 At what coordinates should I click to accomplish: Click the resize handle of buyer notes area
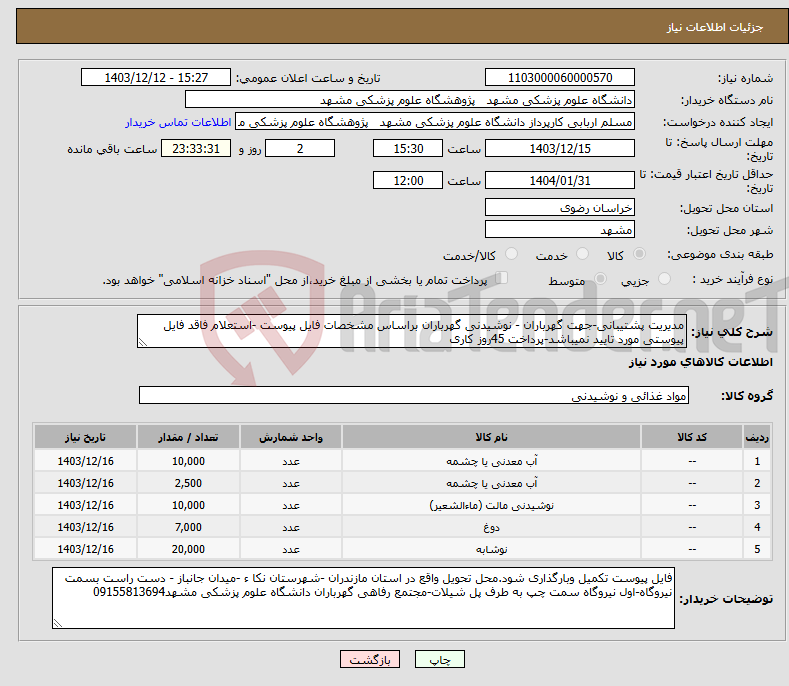pyautogui.click(x=58, y=623)
